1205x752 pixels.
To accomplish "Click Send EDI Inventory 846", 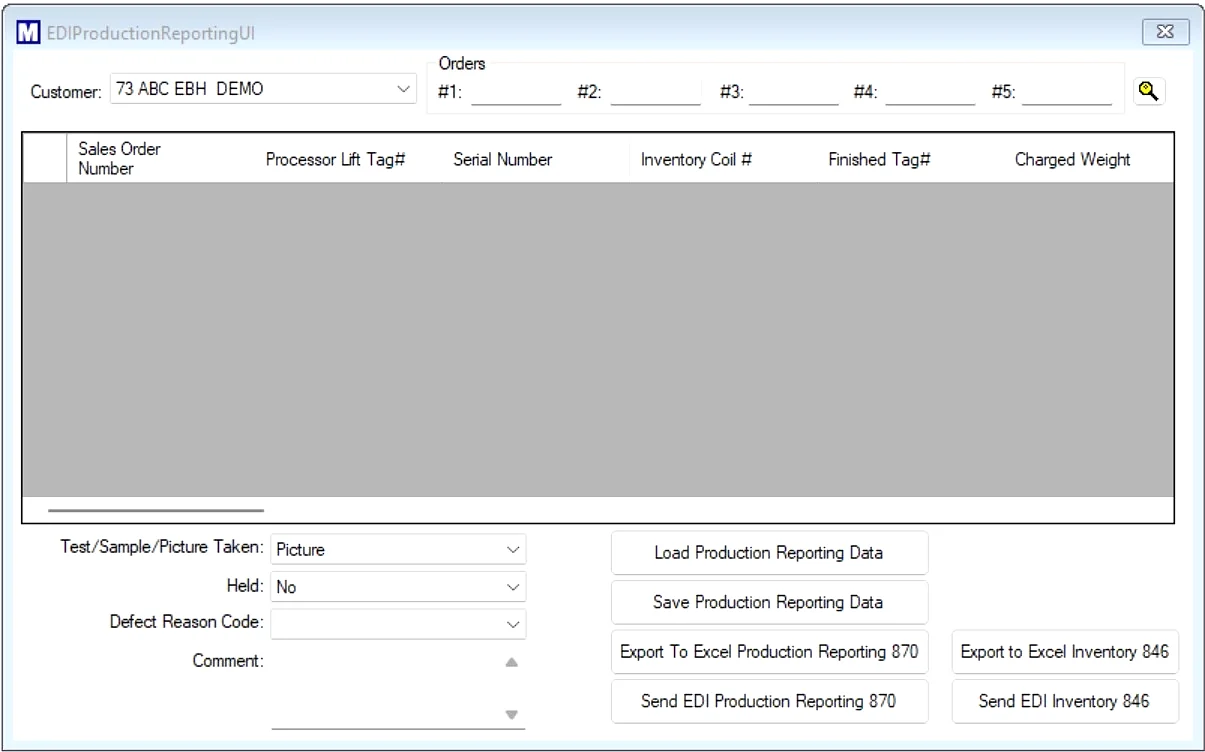I will coord(1066,701).
